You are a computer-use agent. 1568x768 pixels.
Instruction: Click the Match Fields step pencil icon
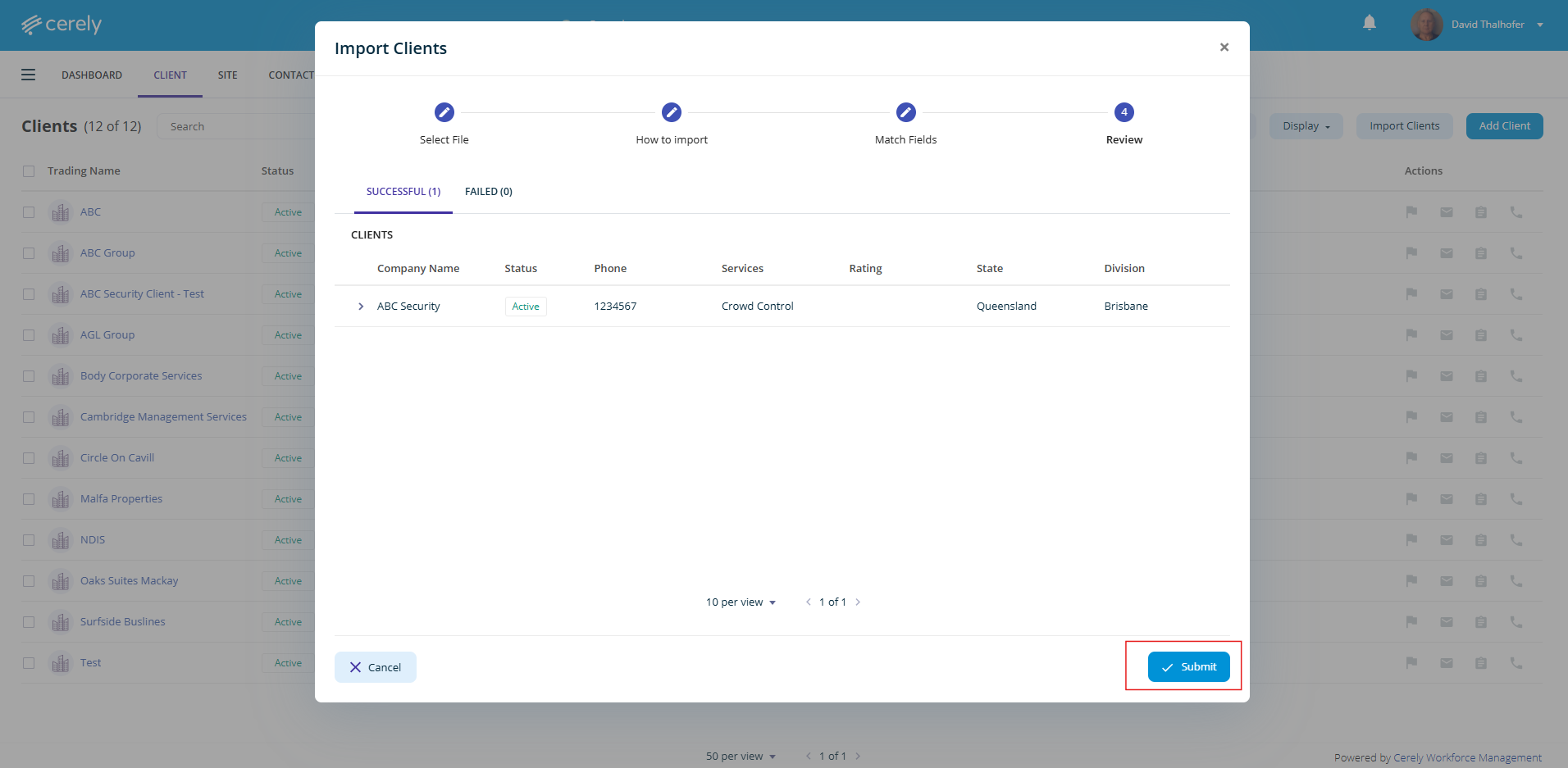click(x=905, y=112)
